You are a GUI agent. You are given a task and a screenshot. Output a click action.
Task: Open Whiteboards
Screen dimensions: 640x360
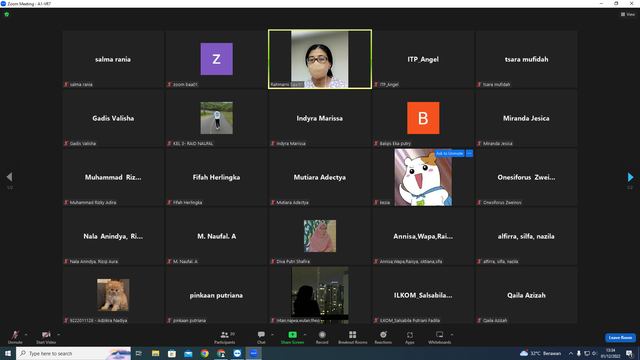tap(439, 337)
